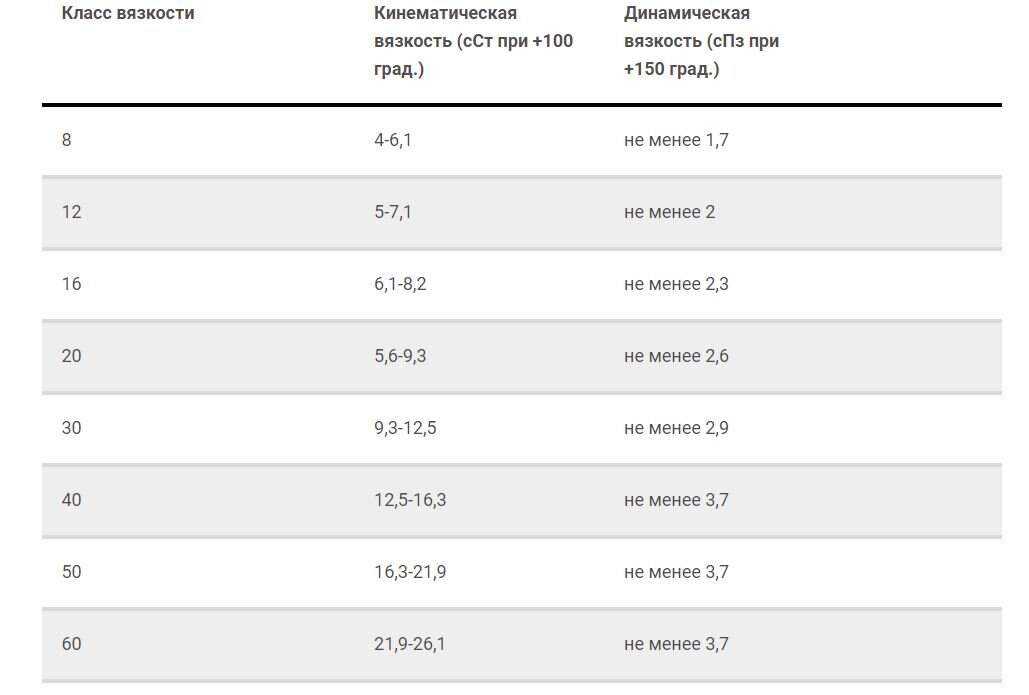Click the cell "не менее 2"
1029x695 pixels.
pyautogui.click(x=669, y=212)
